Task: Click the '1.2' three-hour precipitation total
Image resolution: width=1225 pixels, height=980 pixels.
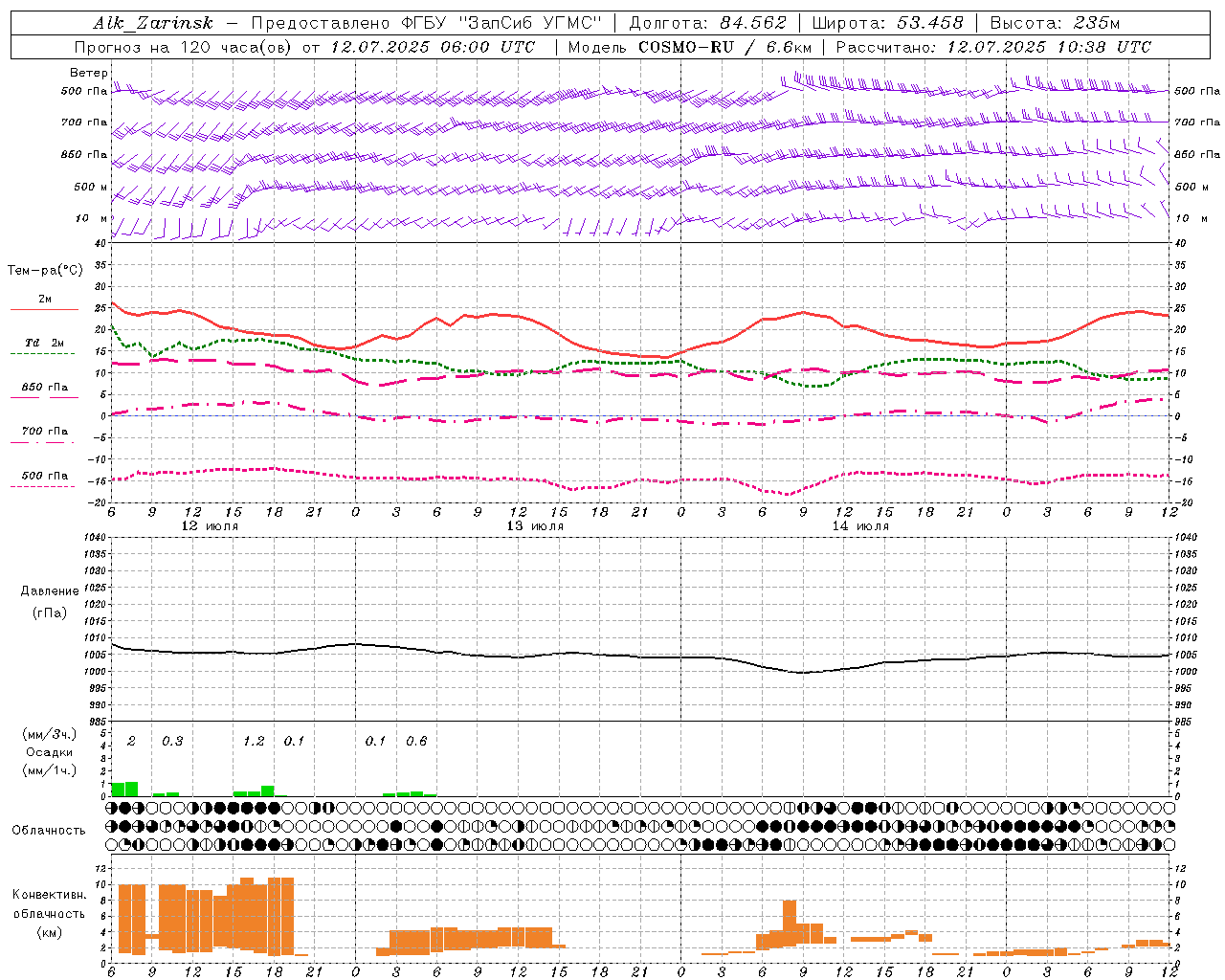Action: click(x=254, y=741)
